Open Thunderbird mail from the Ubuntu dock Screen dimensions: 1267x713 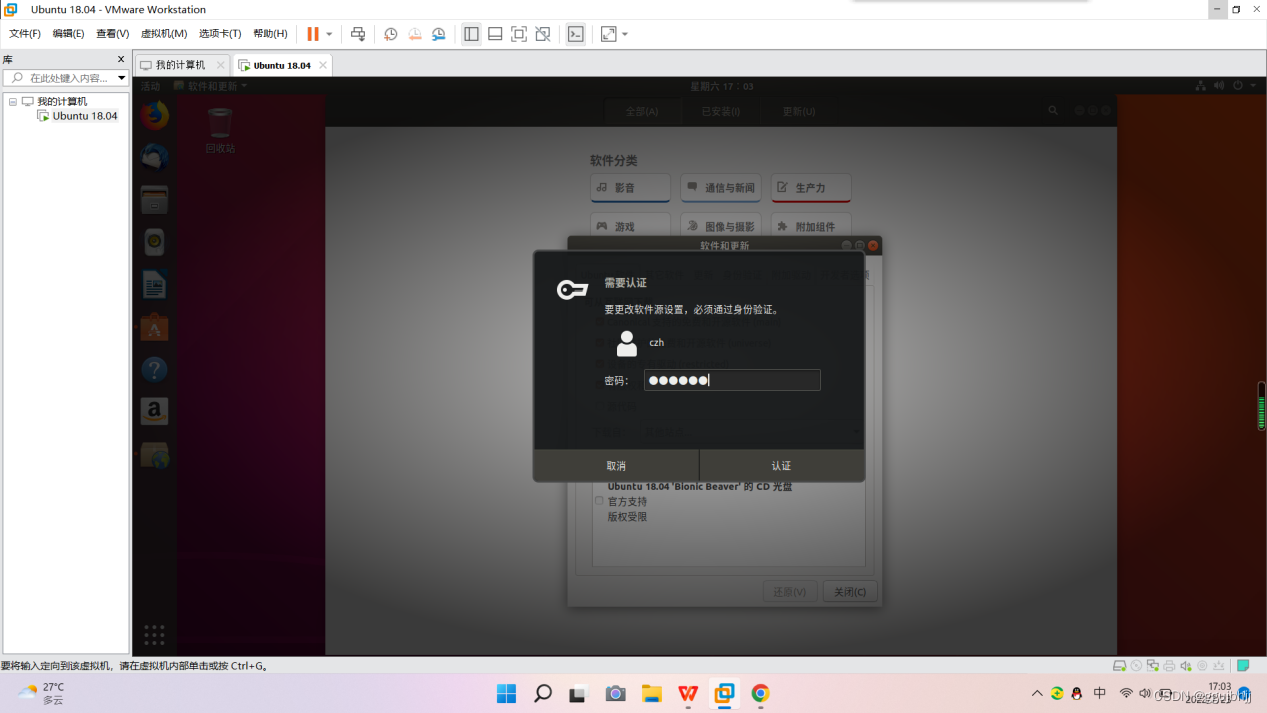click(154, 158)
